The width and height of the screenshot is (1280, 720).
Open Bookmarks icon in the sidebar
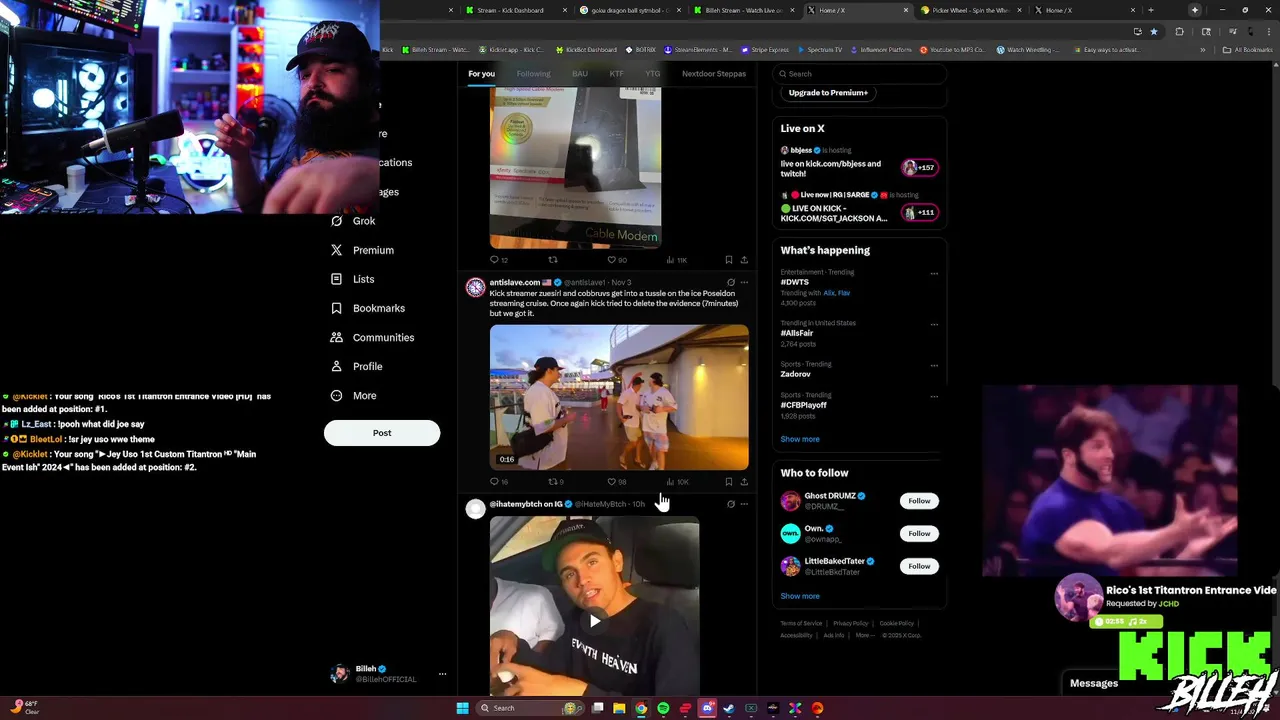[x=336, y=308]
